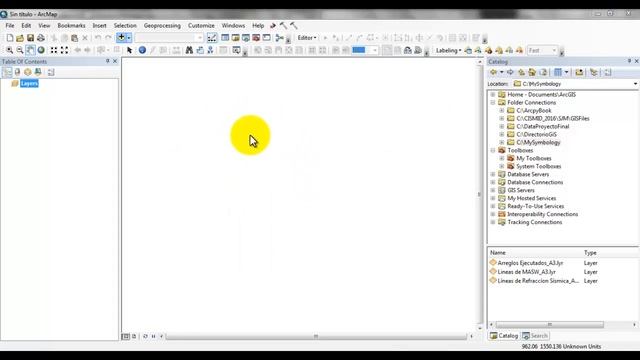Open the Customize menu
The image size is (640, 360).
click(x=201, y=25)
